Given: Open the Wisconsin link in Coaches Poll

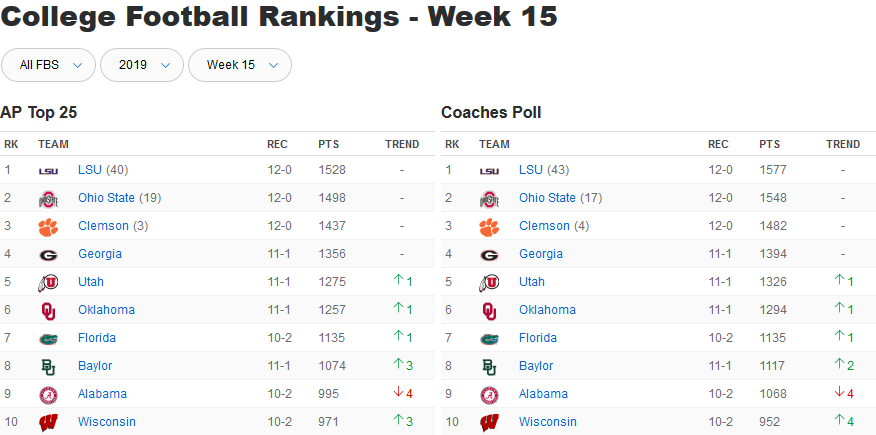Looking at the screenshot, I should coord(548,422).
